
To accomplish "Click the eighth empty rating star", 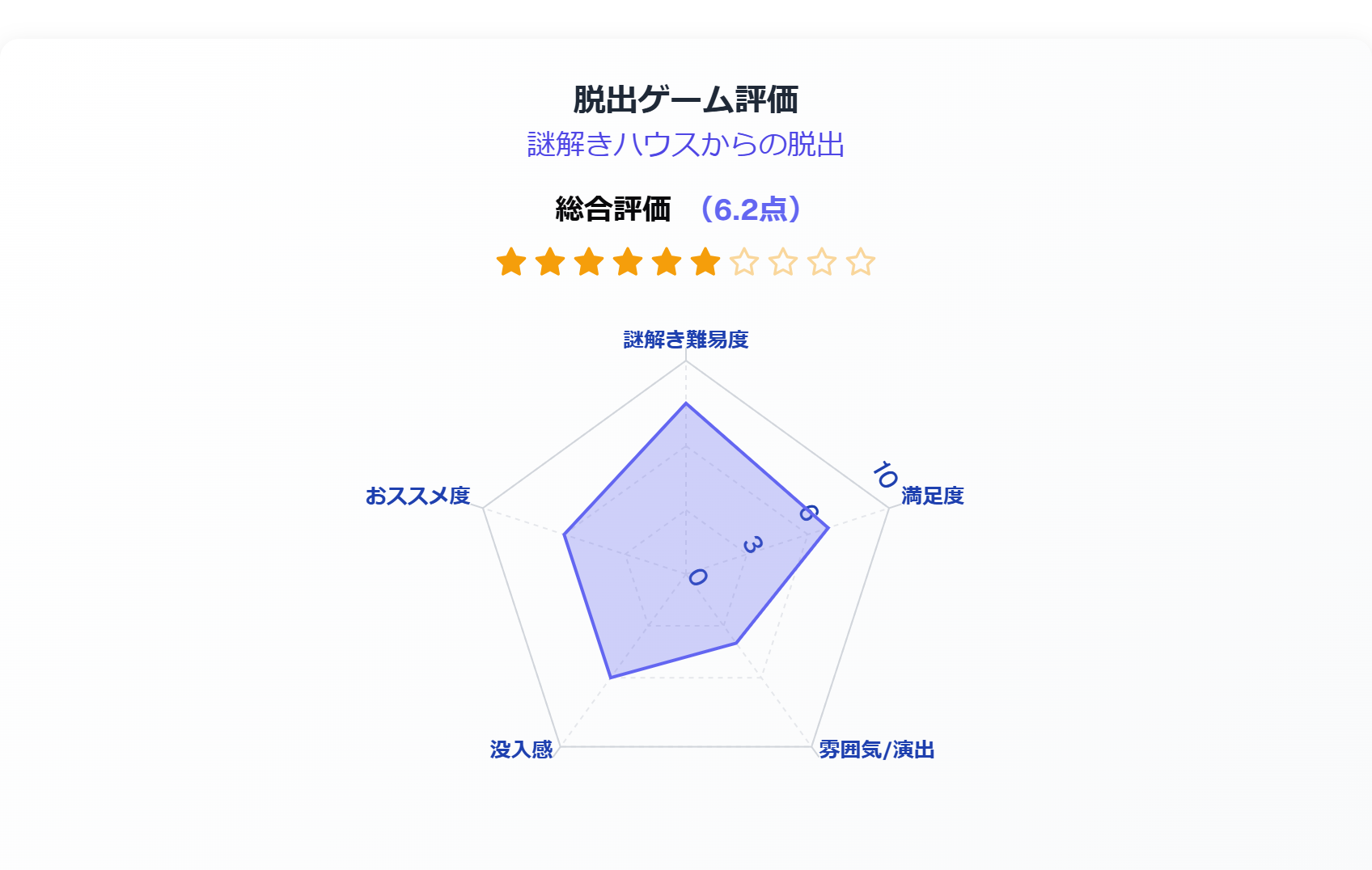I will click(x=783, y=262).
